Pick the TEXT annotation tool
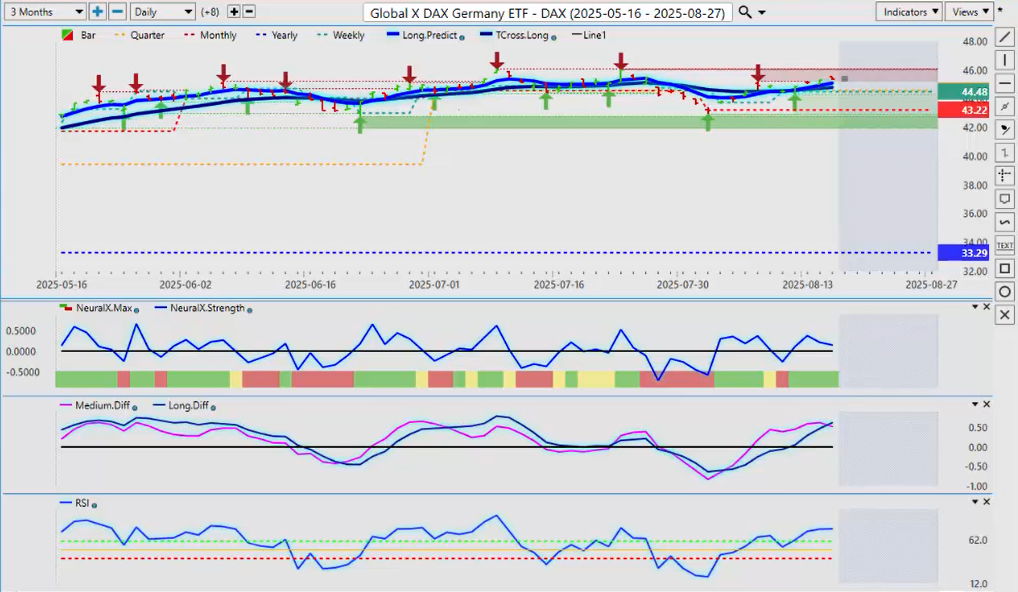1018x592 pixels. coord(1005,245)
